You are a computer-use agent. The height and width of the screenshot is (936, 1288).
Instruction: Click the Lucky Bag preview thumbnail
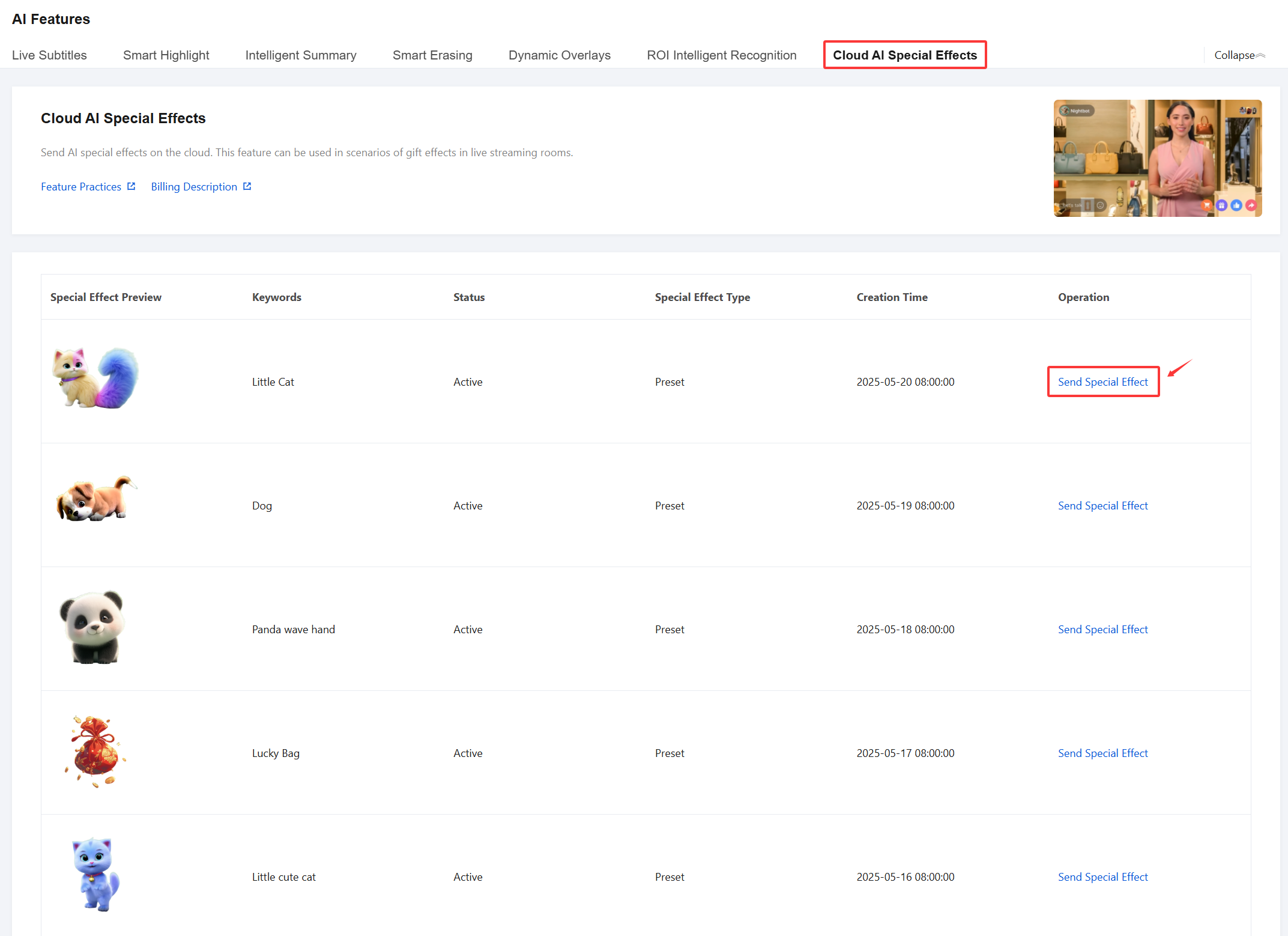[95, 751]
